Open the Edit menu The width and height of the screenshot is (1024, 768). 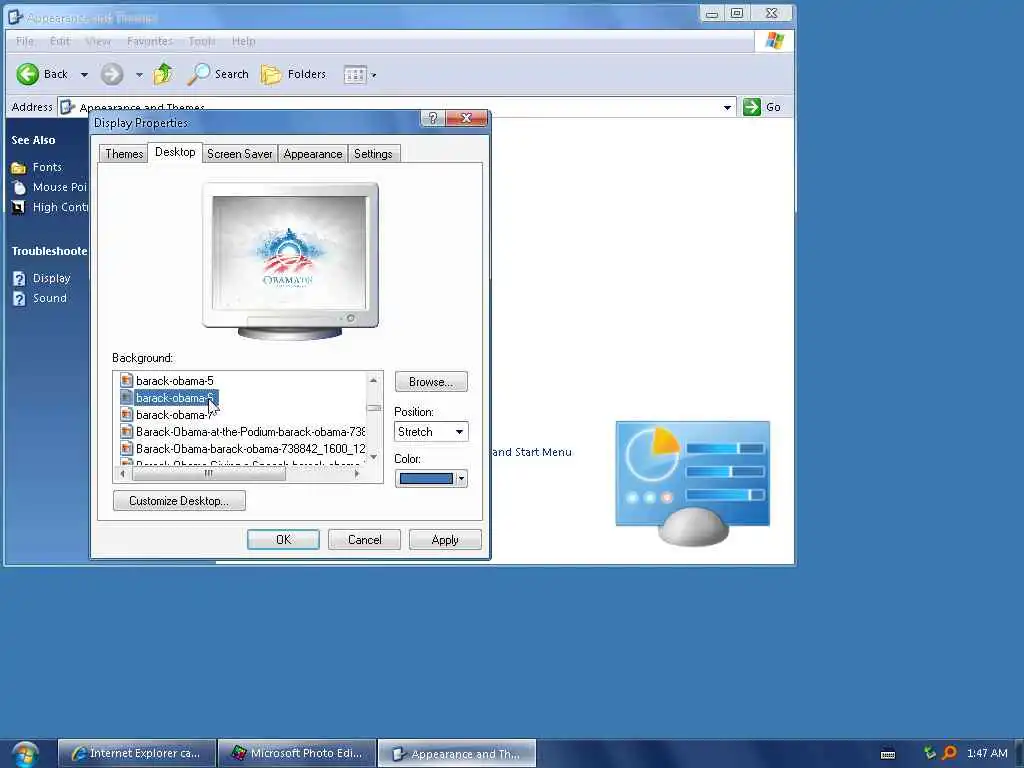click(x=59, y=41)
